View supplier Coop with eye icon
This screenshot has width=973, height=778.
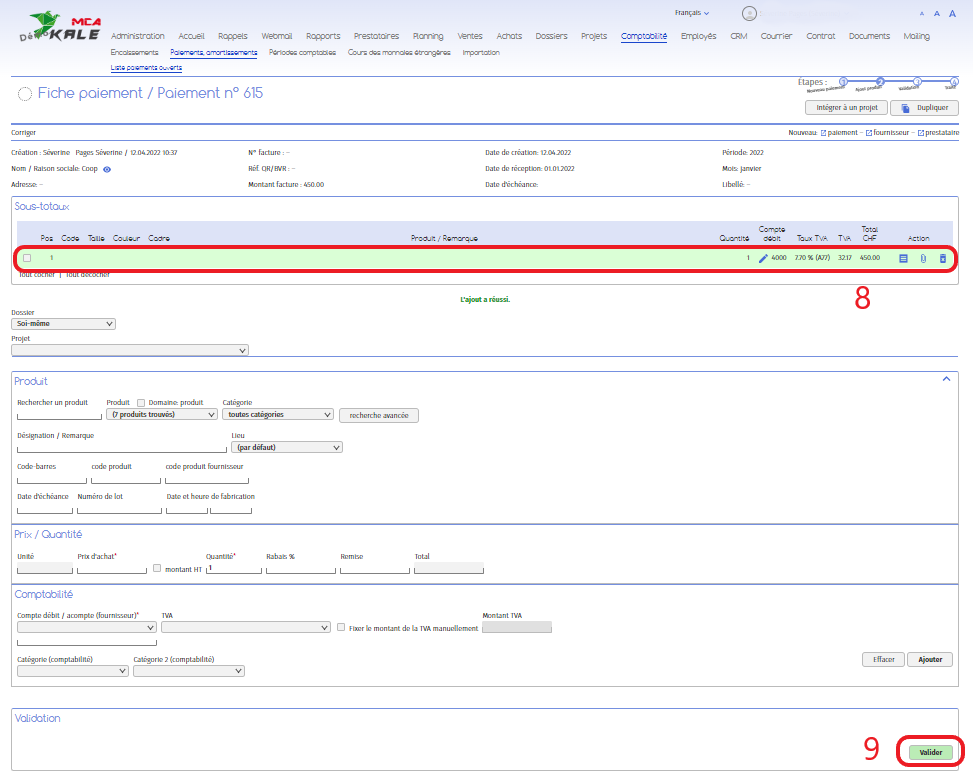[x=107, y=170]
